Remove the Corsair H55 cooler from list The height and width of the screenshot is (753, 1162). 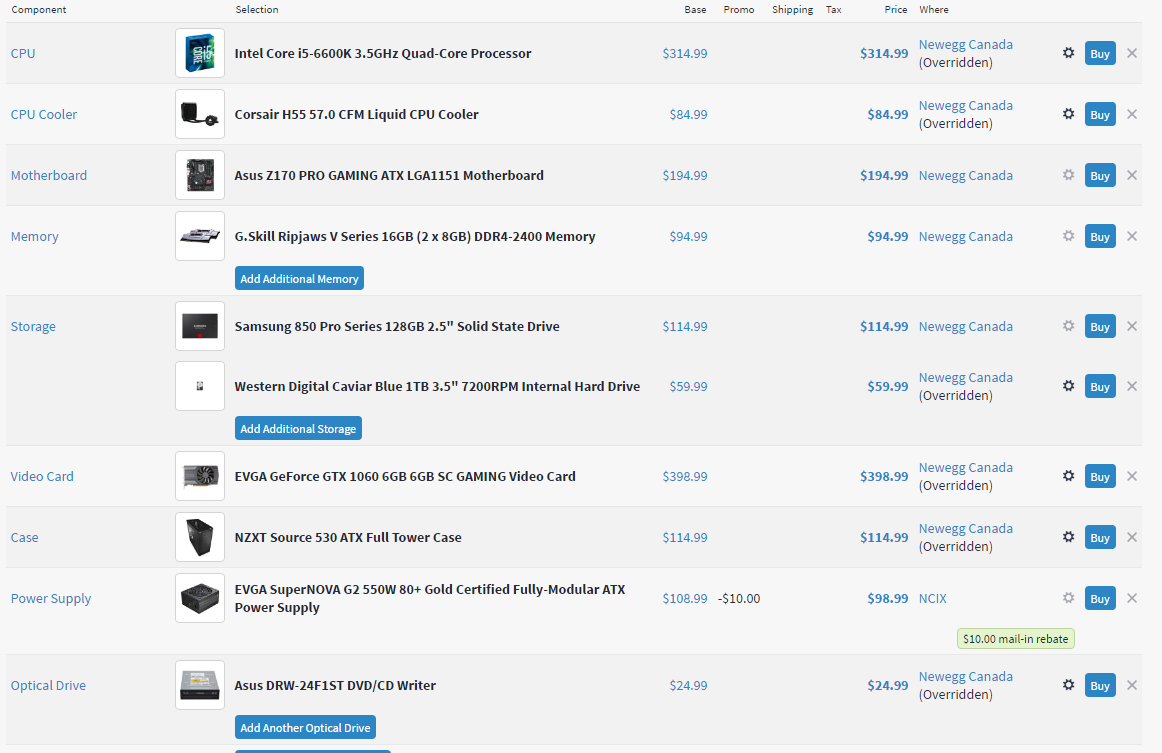point(1132,113)
